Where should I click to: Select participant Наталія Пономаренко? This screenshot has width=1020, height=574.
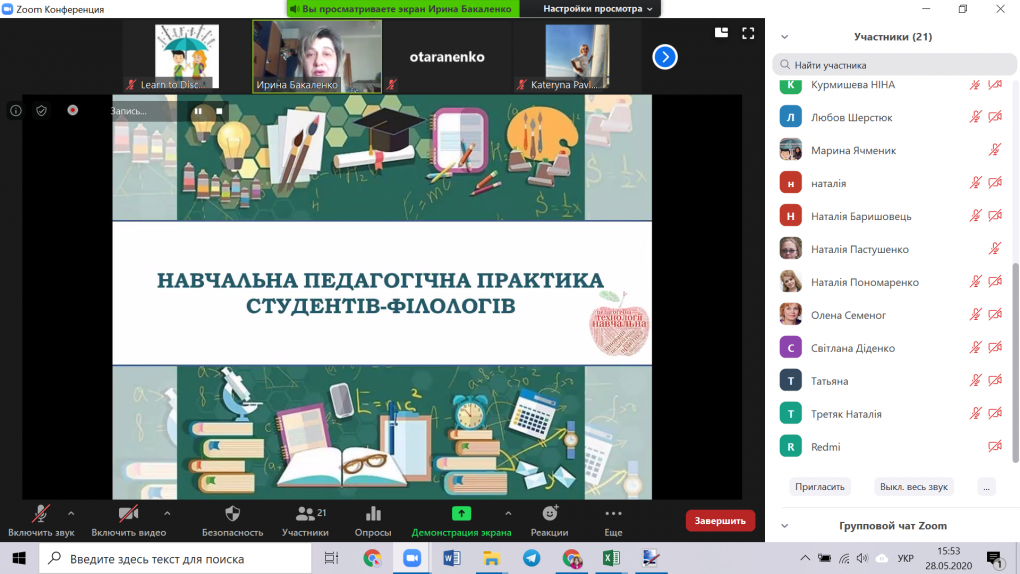pyautogui.click(x=892, y=282)
